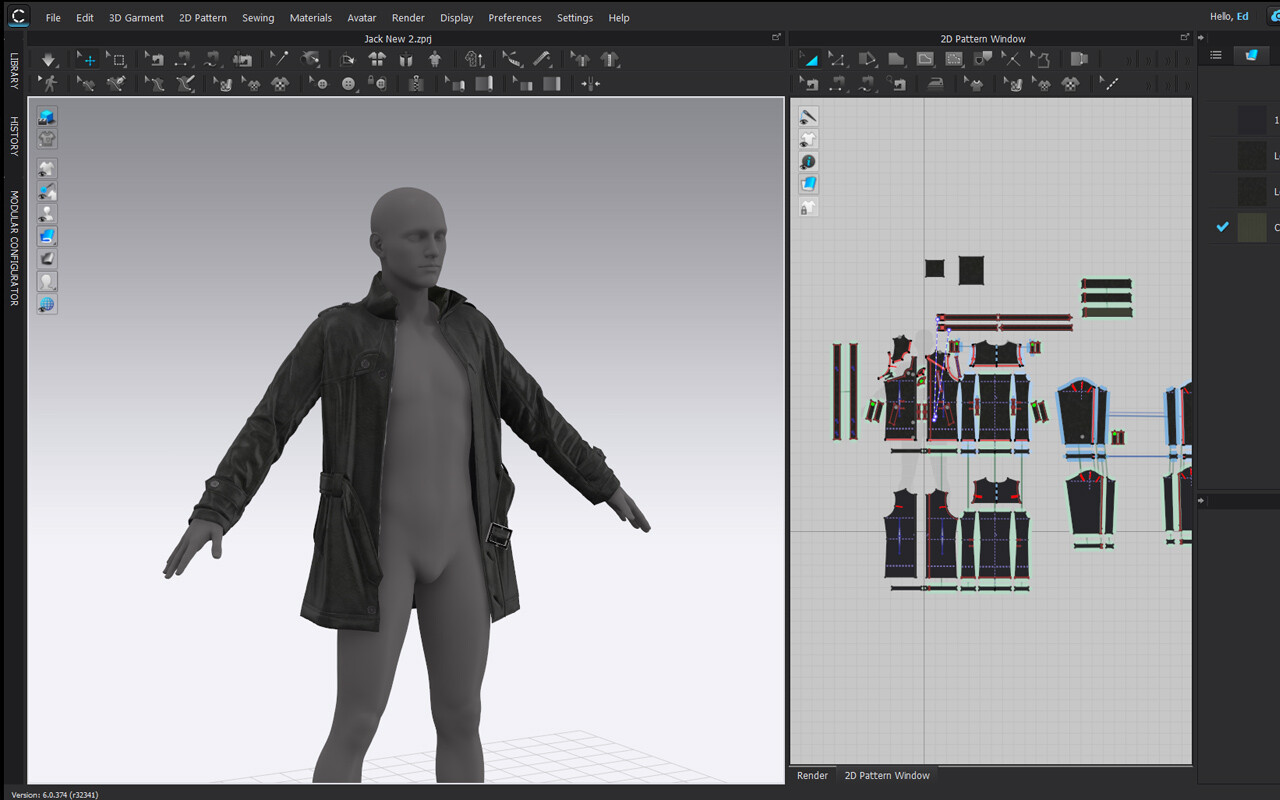
Task: Select the Pin tool
Action: click(278, 59)
